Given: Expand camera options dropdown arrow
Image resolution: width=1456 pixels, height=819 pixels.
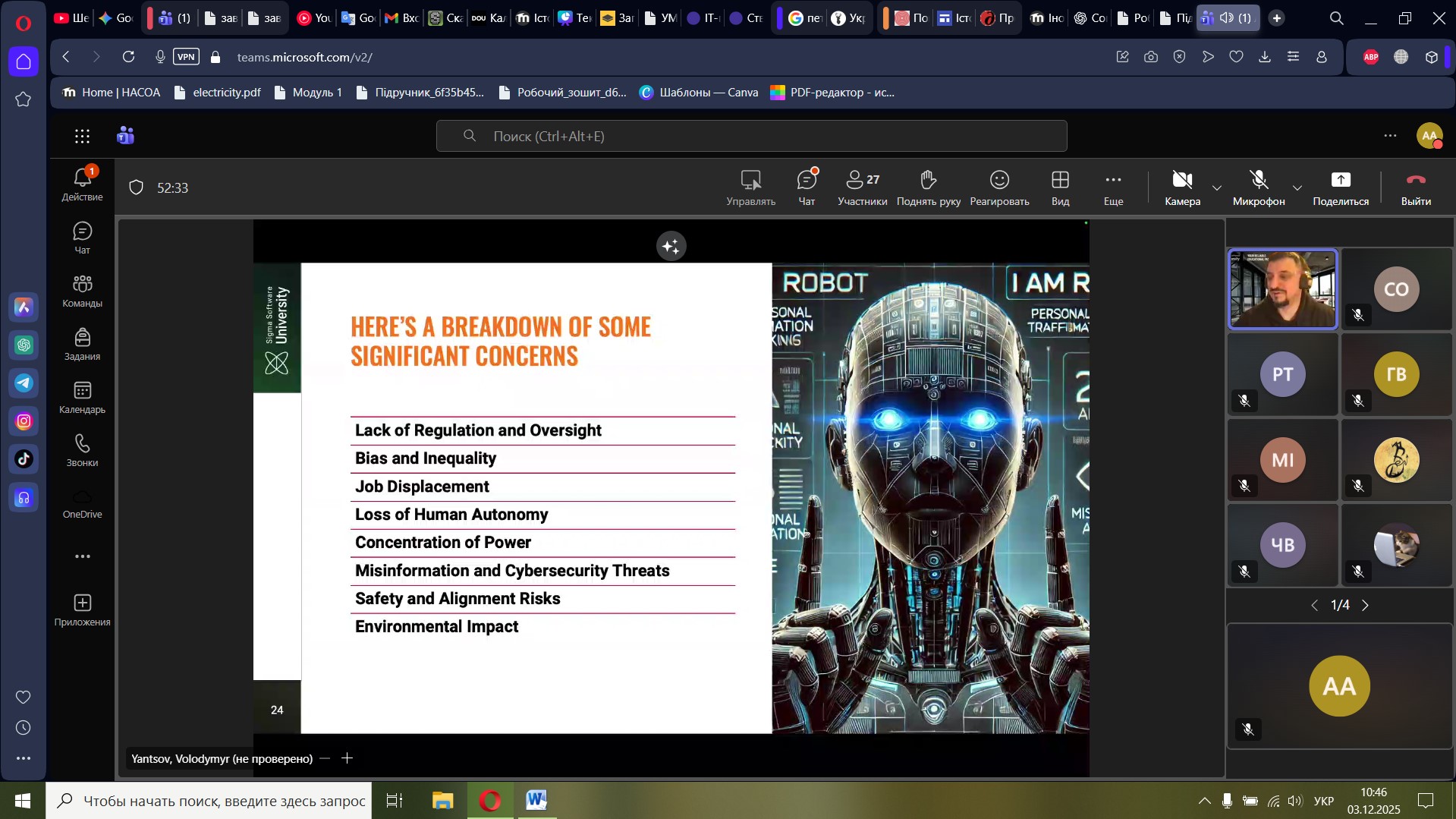Looking at the screenshot, I should (1217, 188).
